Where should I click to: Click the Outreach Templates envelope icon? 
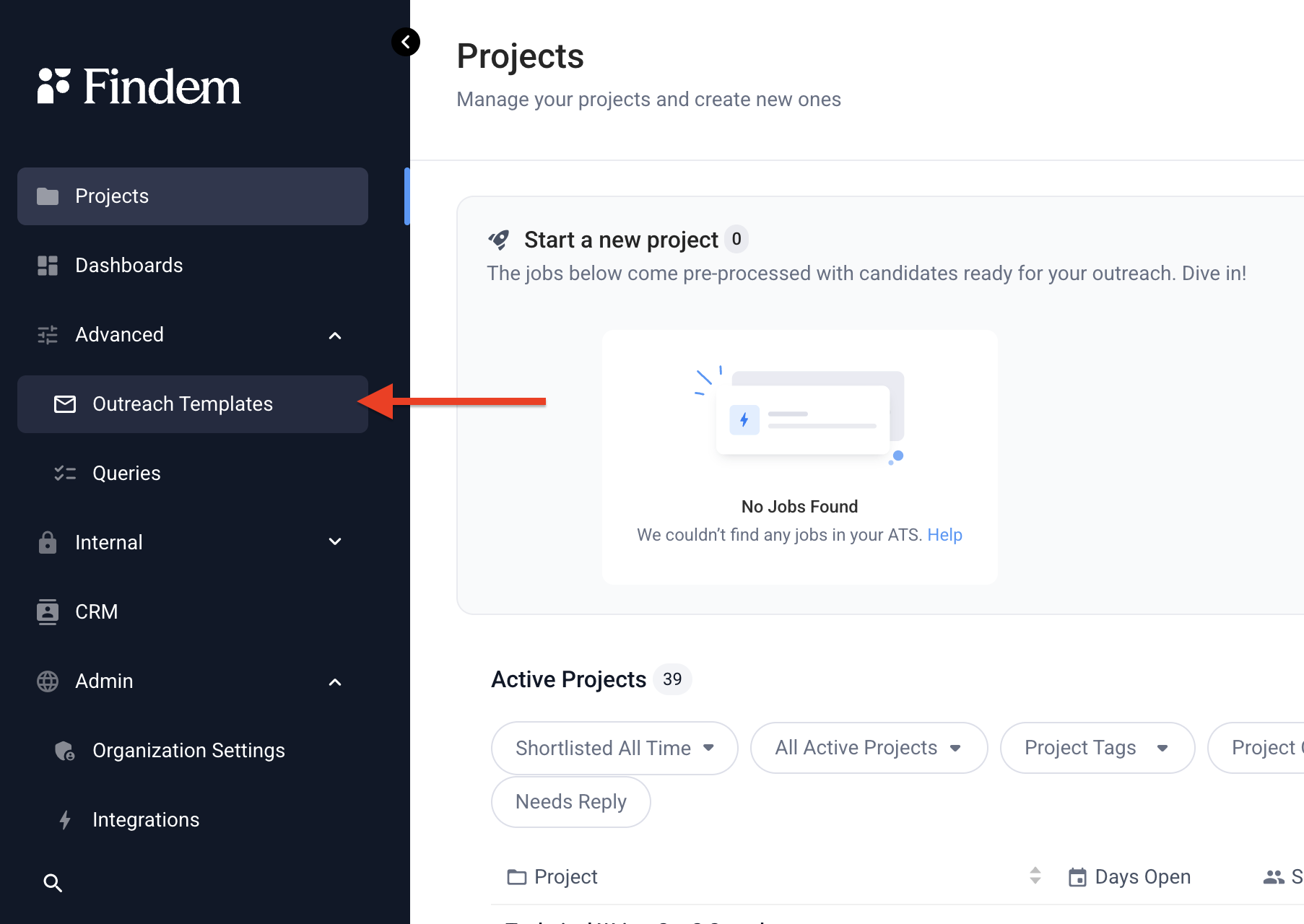[65, 404]
